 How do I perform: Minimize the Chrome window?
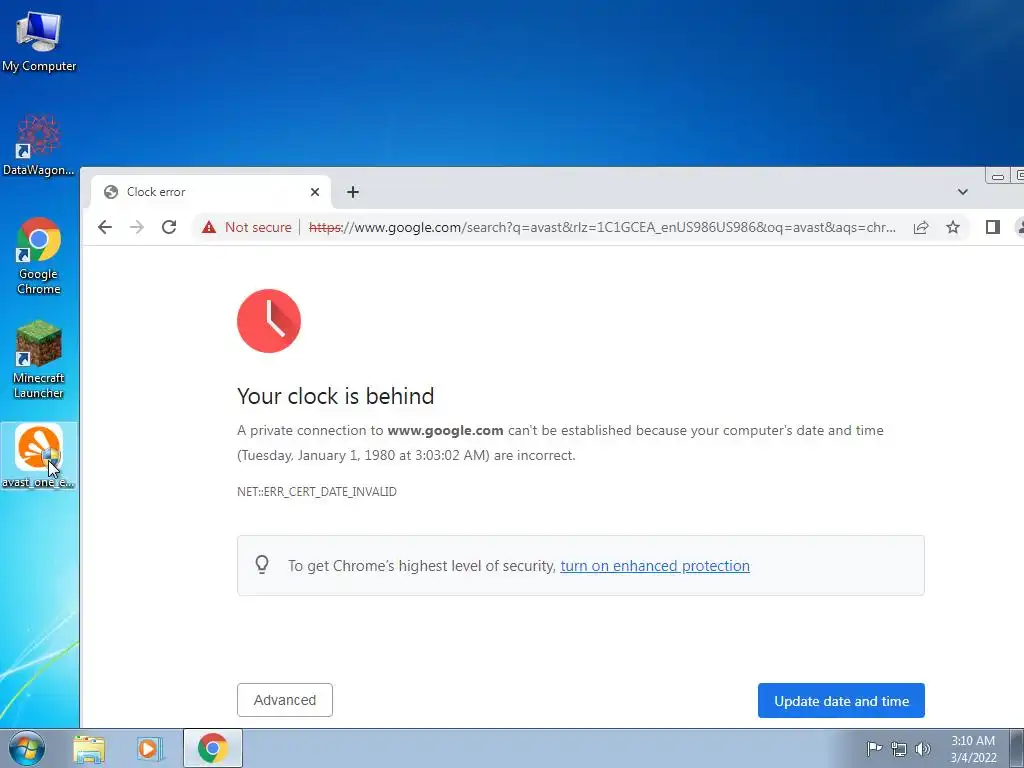997,176
